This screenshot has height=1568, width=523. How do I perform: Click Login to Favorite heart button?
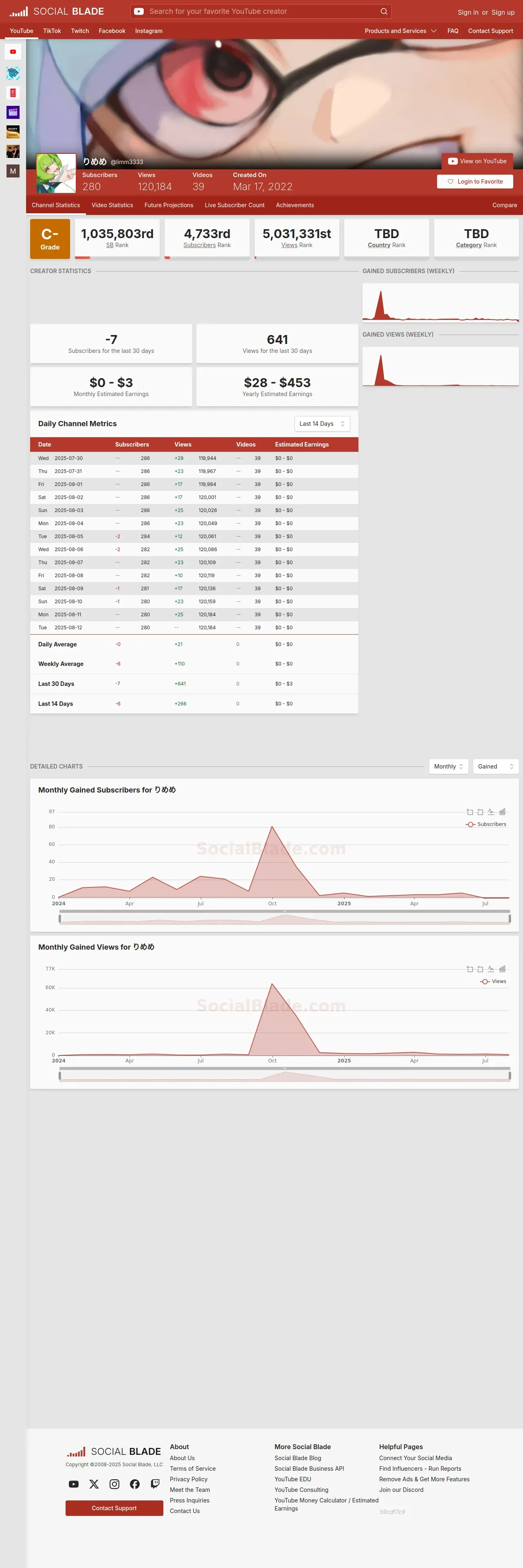click(475, 182)
